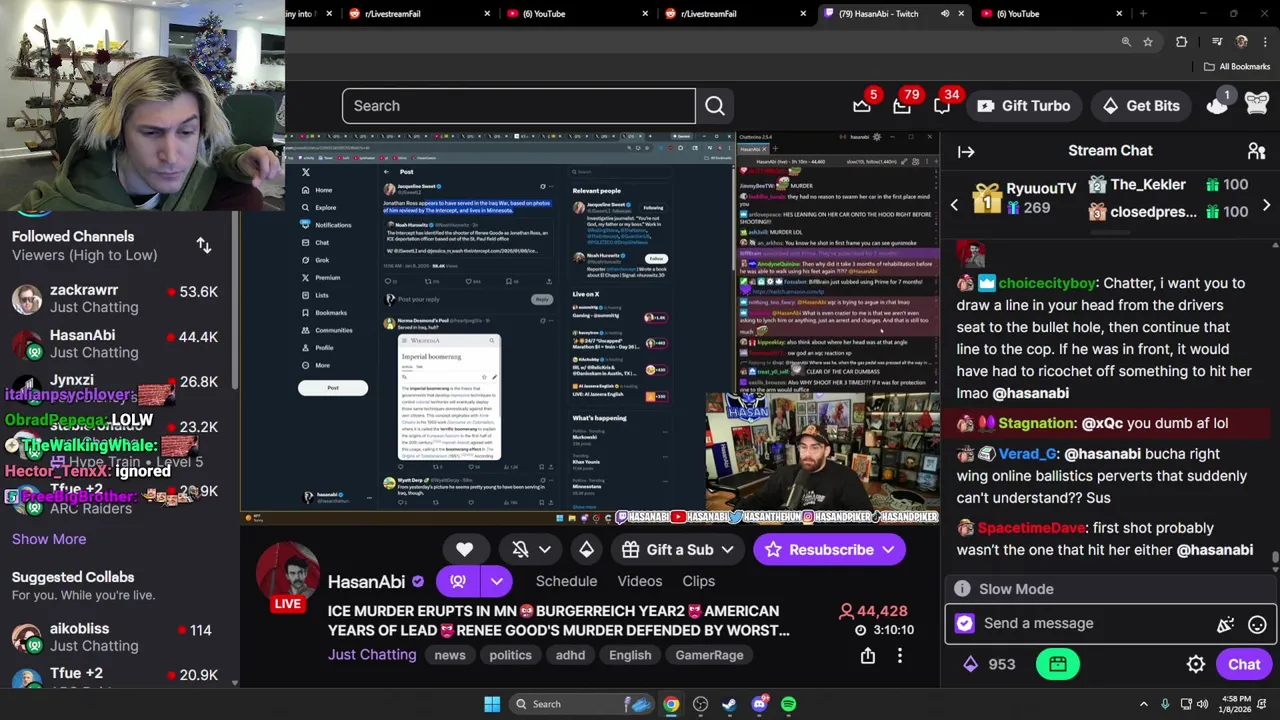1280x720 pixels.
Task: Click Show More under followed channels
Action: [49, 539]
